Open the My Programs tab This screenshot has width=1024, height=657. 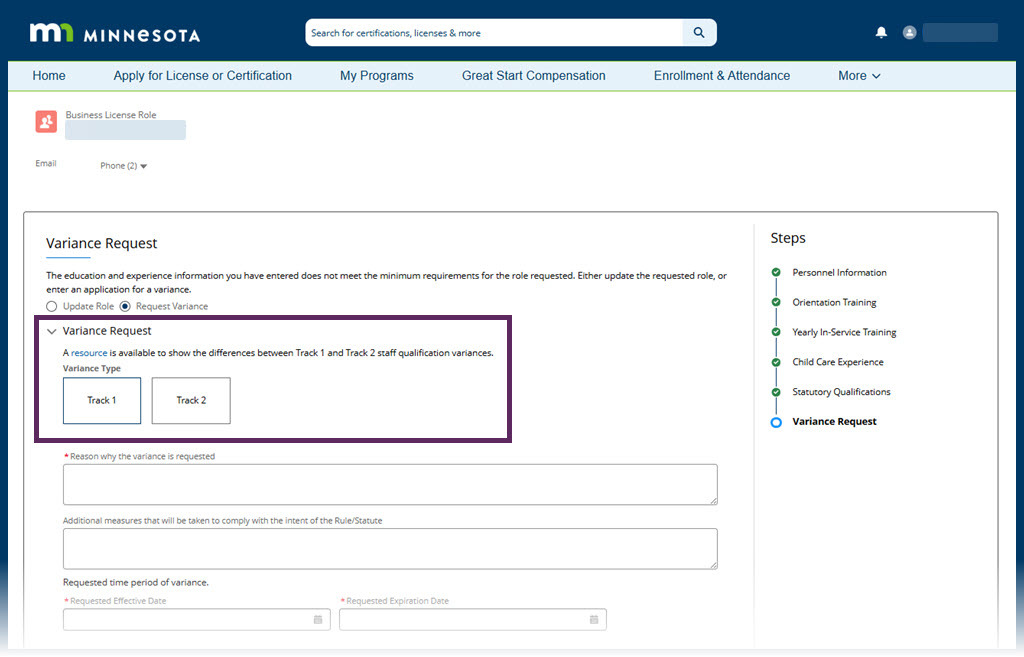coord(377,76)
